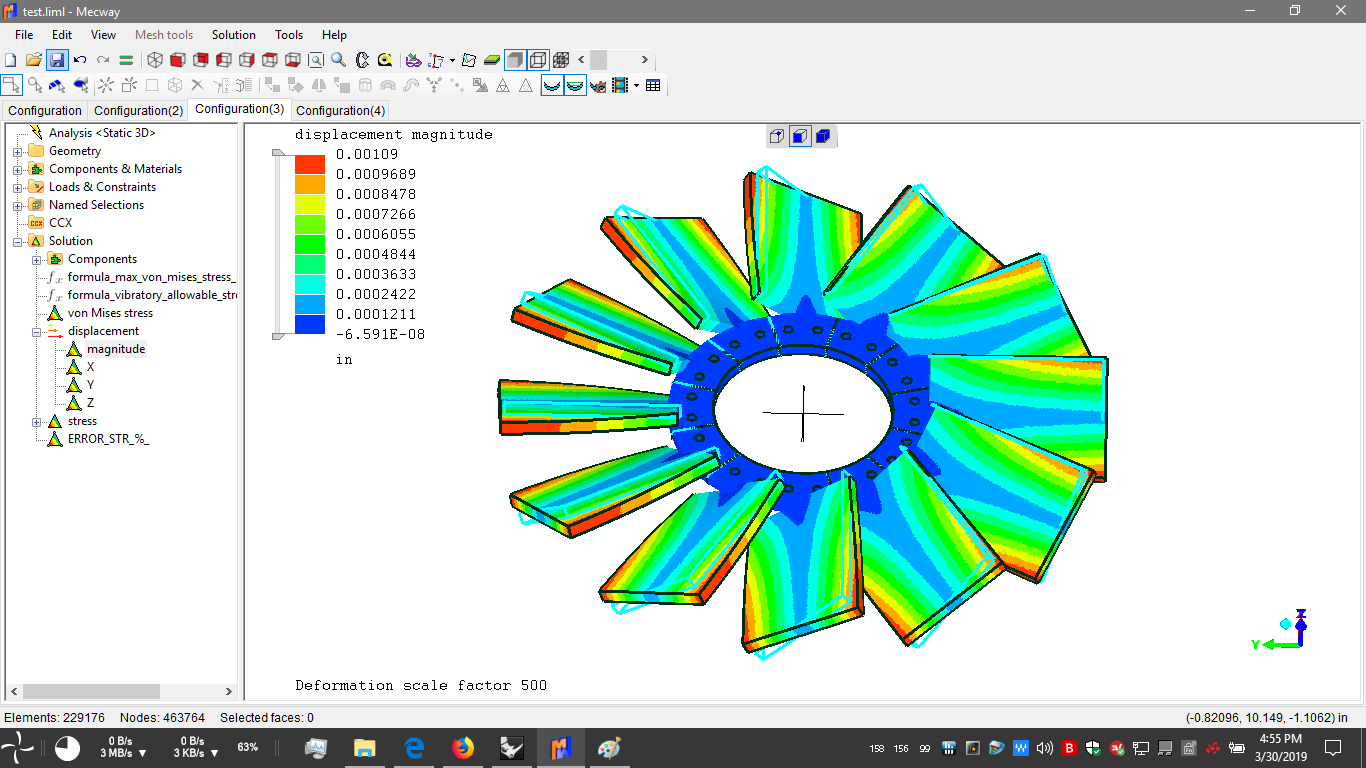The image size is (1366, 768).
Task: Open Firefox from the taskbar
Action: click(x=462, y=747)
